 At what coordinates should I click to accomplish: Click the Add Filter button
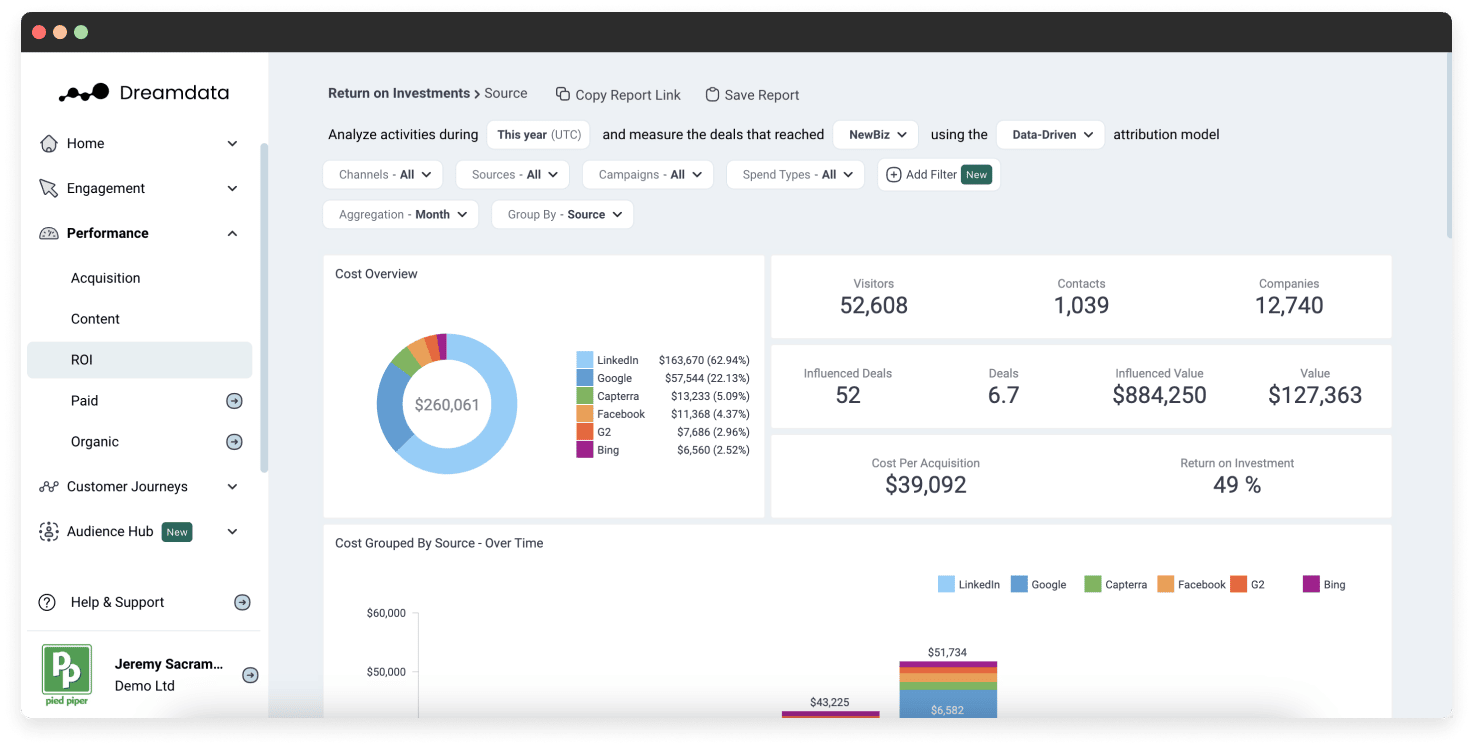(x=939, y=174)
